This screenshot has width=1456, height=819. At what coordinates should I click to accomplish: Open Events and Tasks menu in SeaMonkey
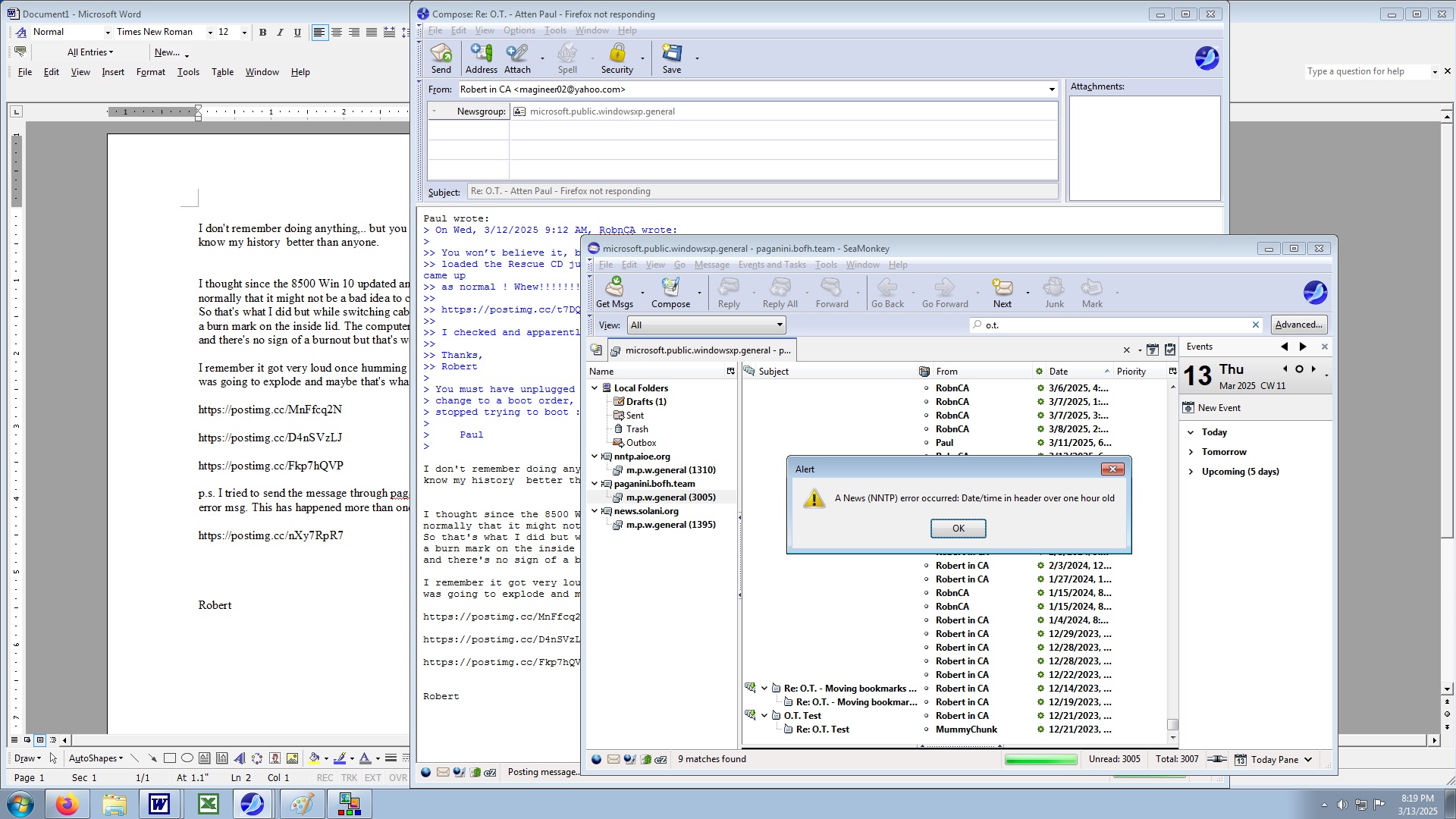click(x=772, y=265)
